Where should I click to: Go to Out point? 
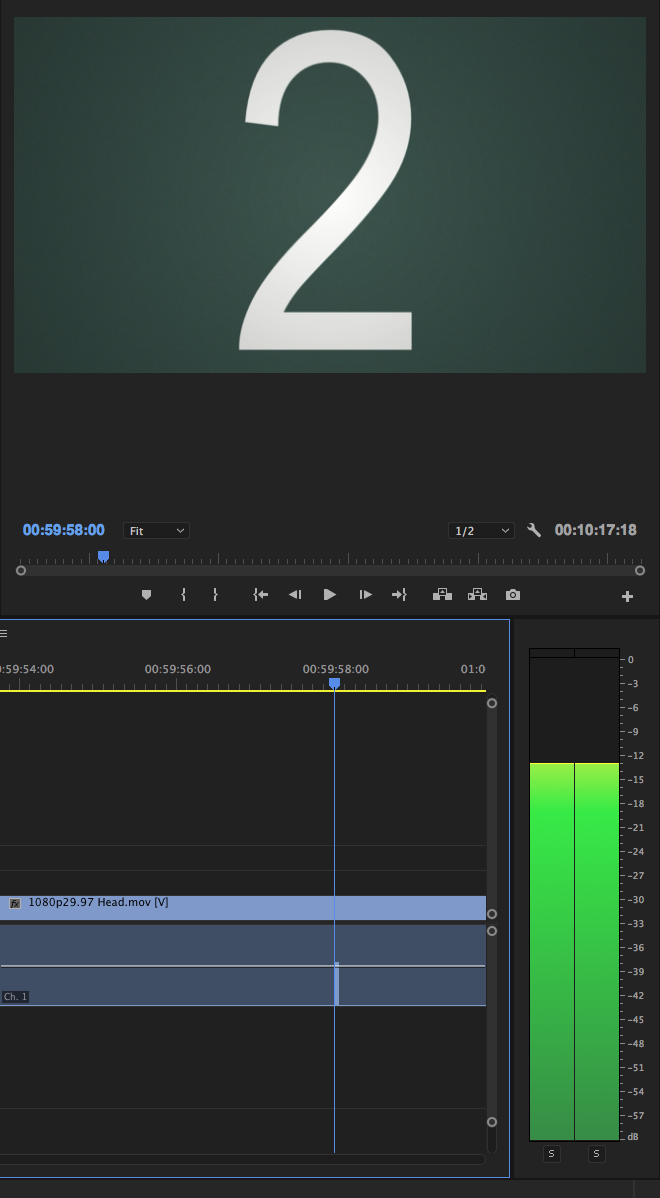(399, 594)
